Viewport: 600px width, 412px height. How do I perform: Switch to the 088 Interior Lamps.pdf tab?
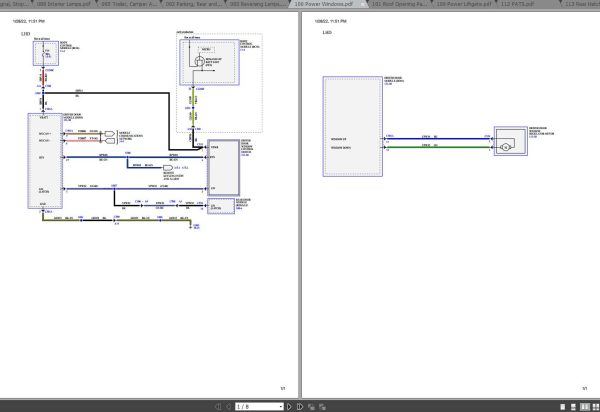point(64,4)
